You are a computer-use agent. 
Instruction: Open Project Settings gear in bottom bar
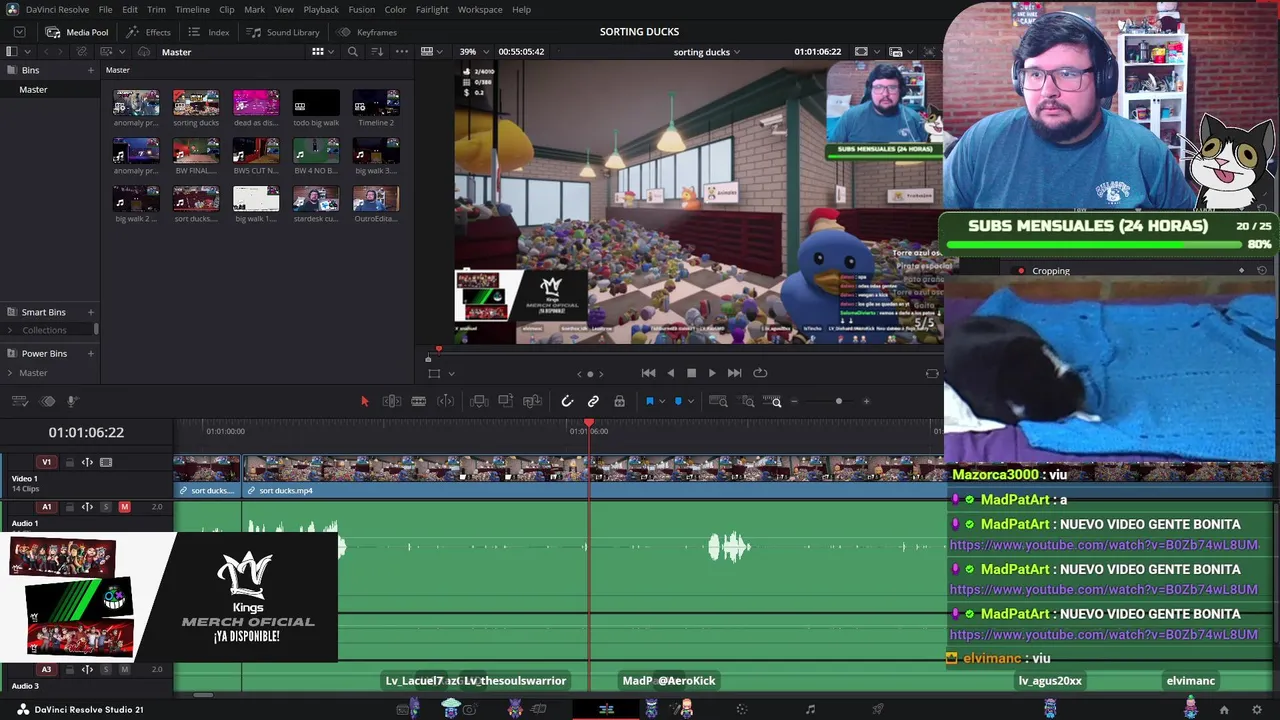[x=1257, y=709]
